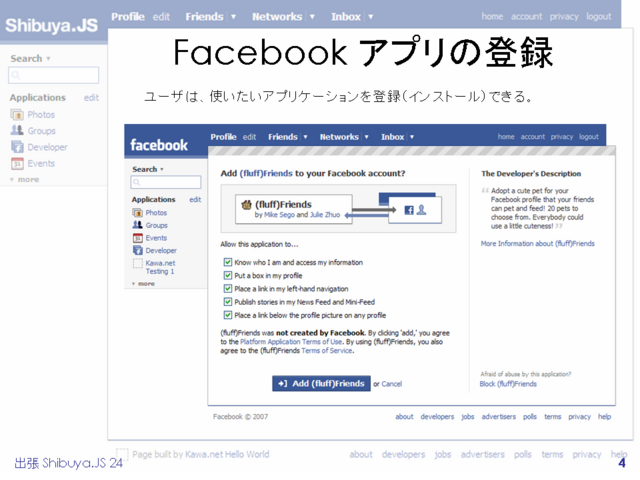Expand 'more' under Kawa.net Testing 1 in sidebar
Screen dimensions: 640x480
point(143,284)
